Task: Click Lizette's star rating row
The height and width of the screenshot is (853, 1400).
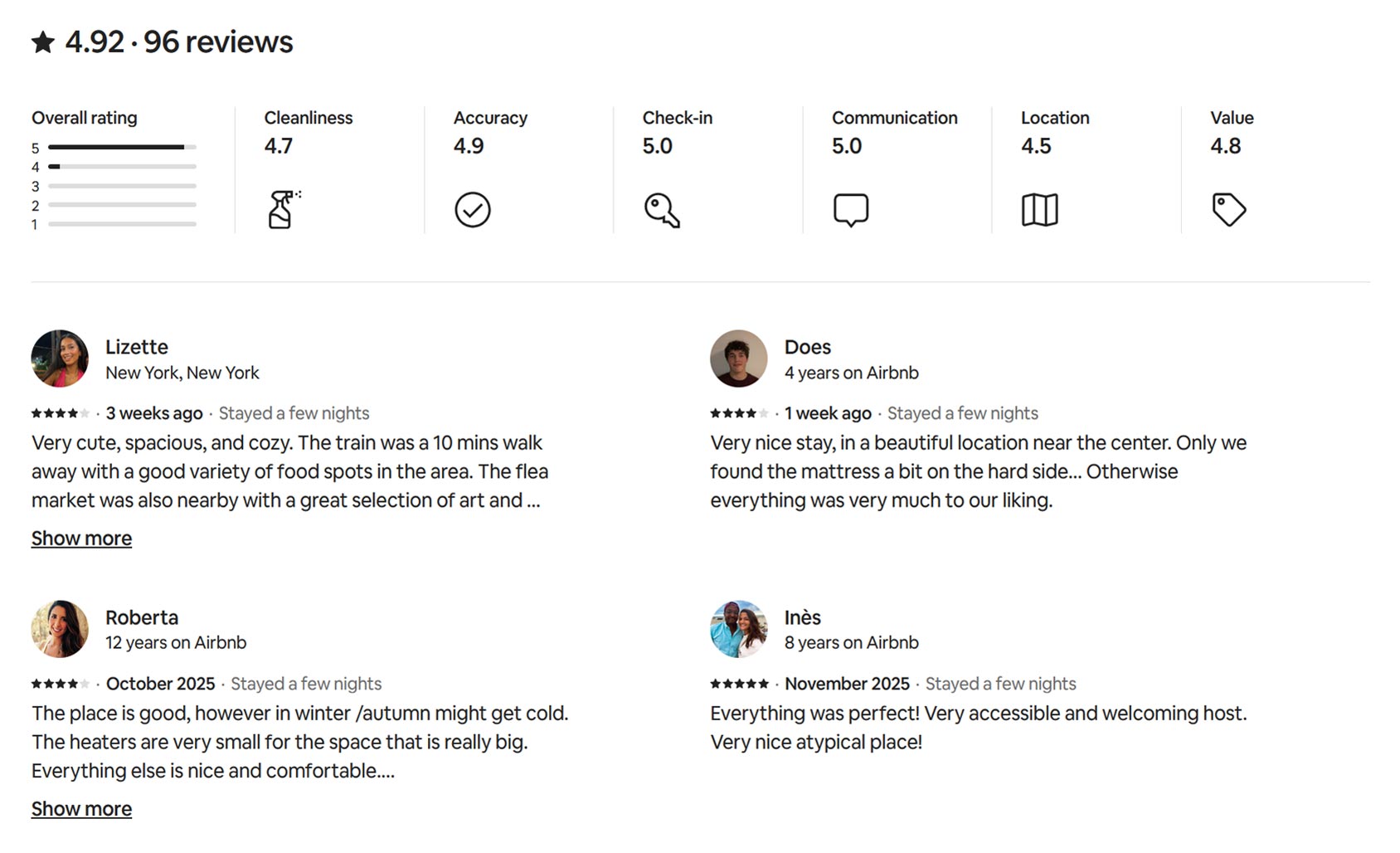Action: coord(61,412)
